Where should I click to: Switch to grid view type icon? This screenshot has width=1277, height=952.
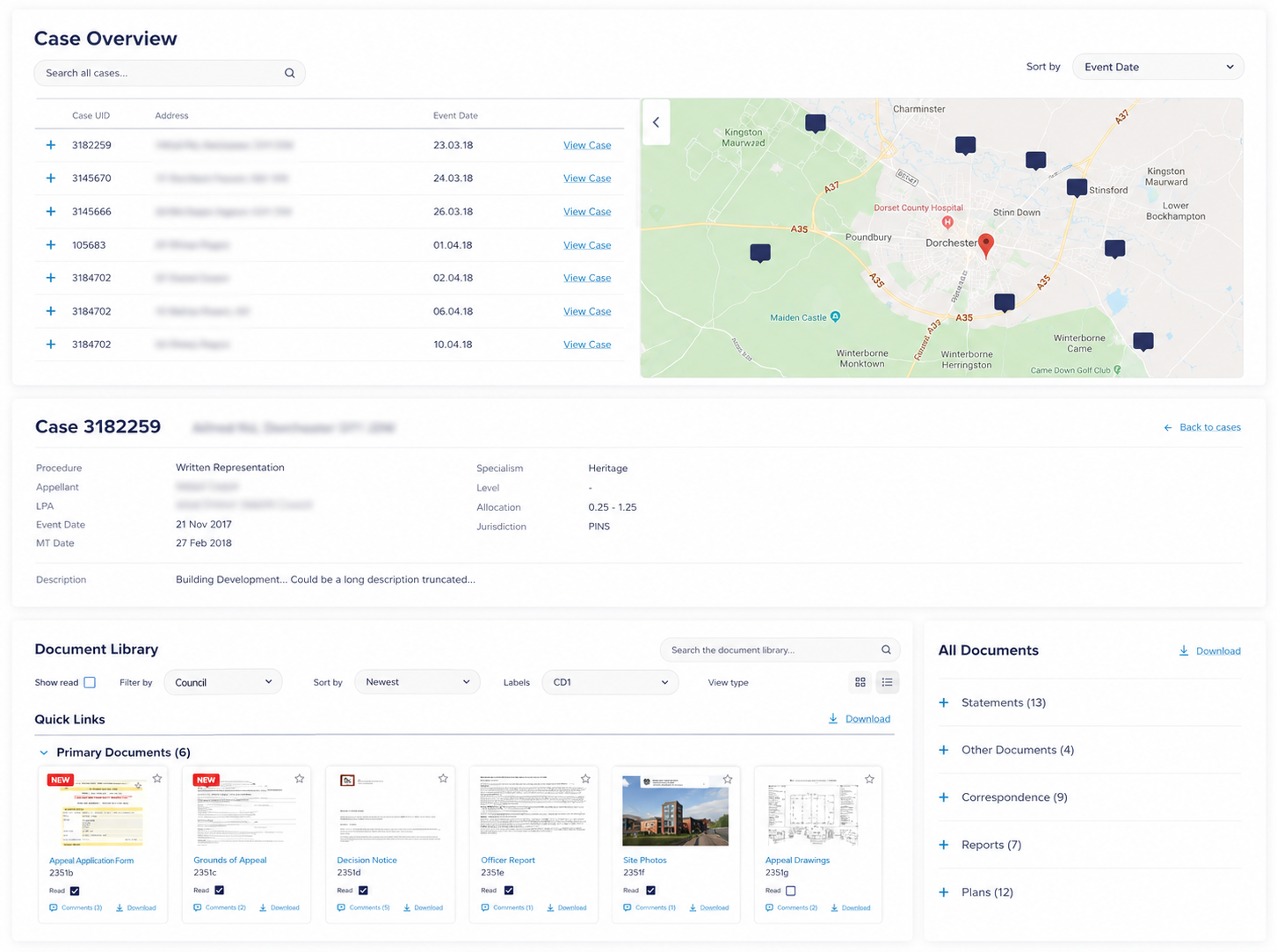[860, 682]
